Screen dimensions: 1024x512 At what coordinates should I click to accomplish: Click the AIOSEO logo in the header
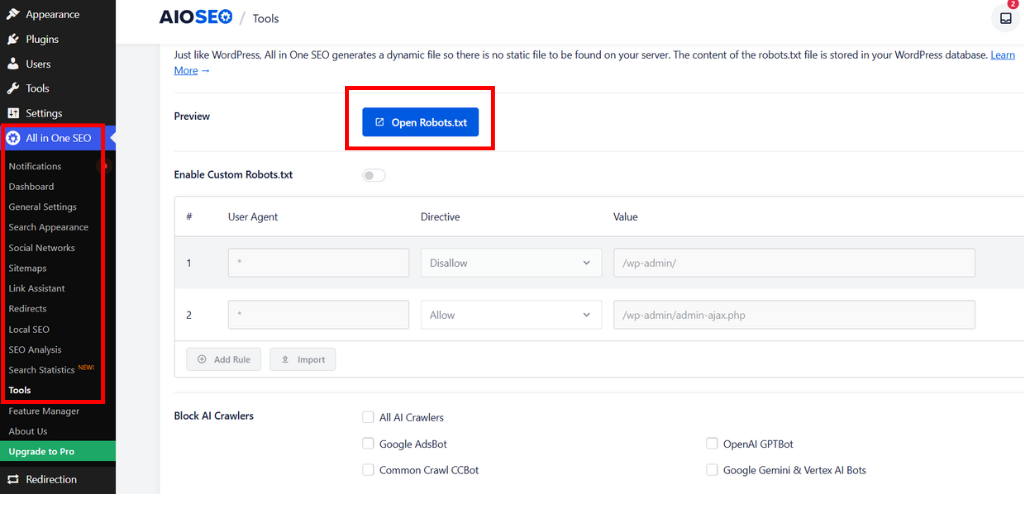[195, 18]
